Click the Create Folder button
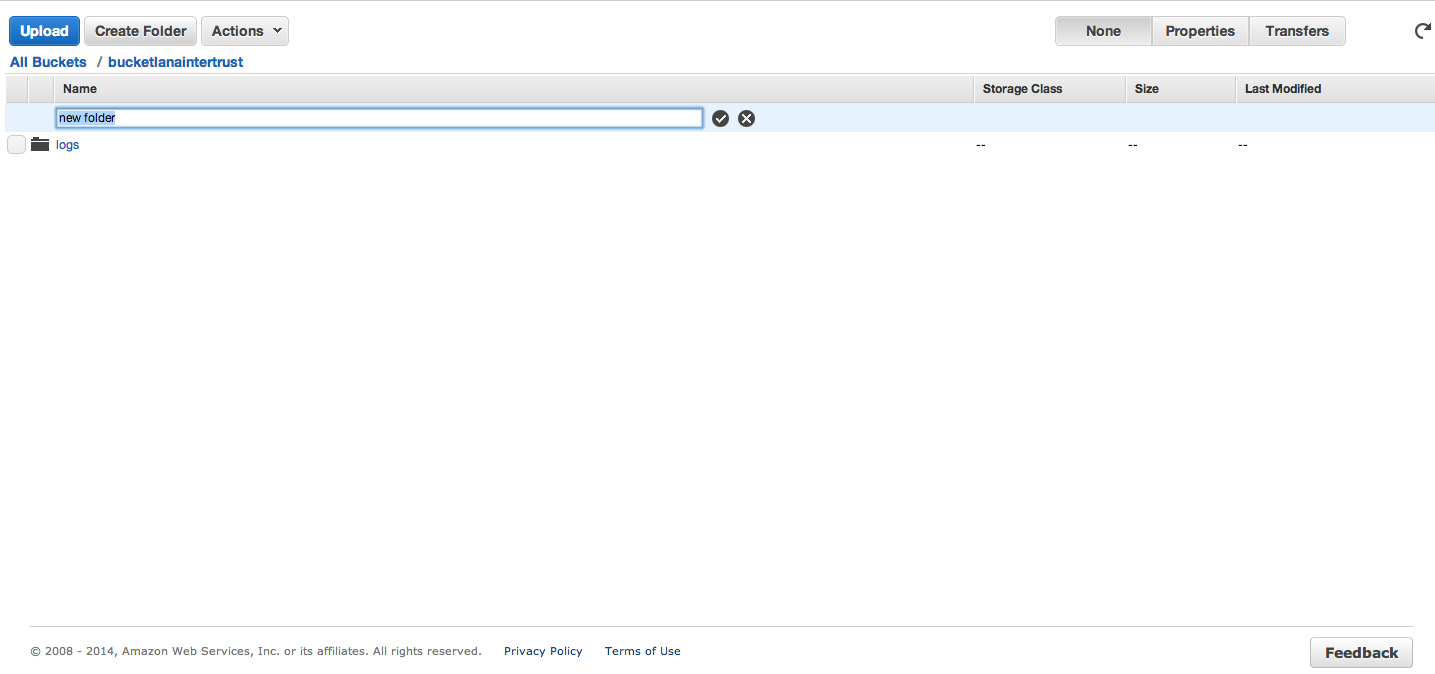The image size is (1435, 674). point(141,31)
